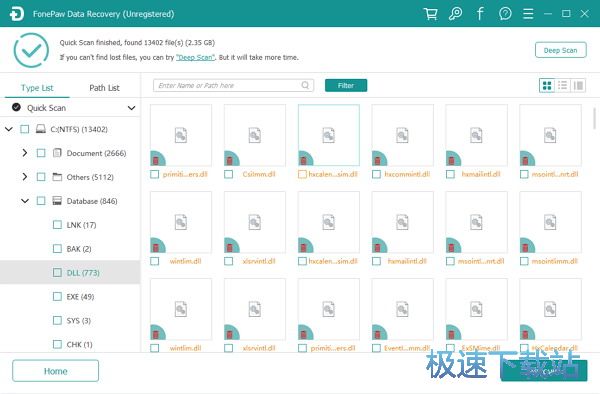Screen dimensions: 600x394
Task: Check the msointlimm.dll file checkbox
Action: pyautogui.click(x=524, y=261)
